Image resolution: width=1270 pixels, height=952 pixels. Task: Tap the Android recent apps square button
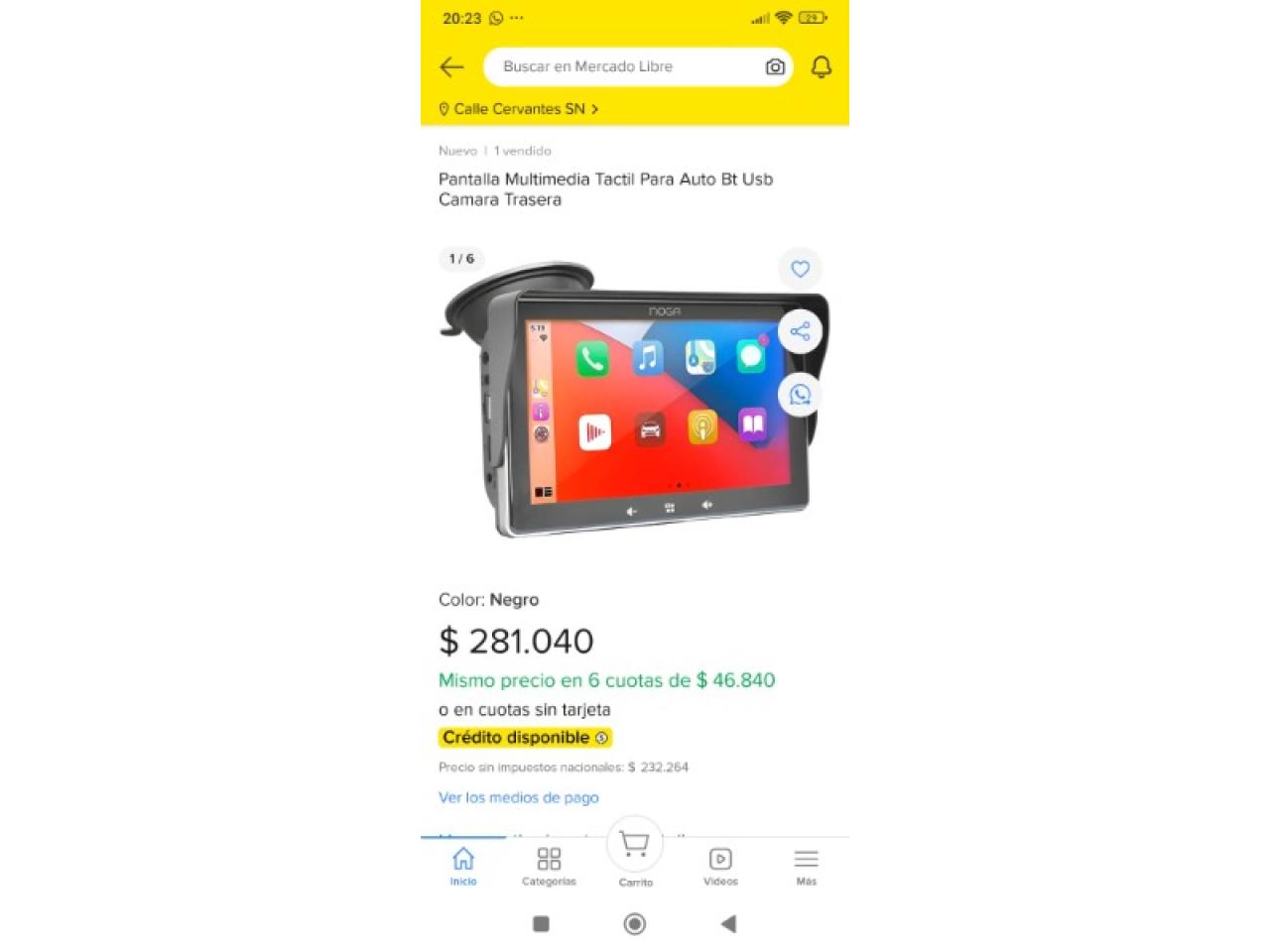pyautogui.click(x=541, y=924)
